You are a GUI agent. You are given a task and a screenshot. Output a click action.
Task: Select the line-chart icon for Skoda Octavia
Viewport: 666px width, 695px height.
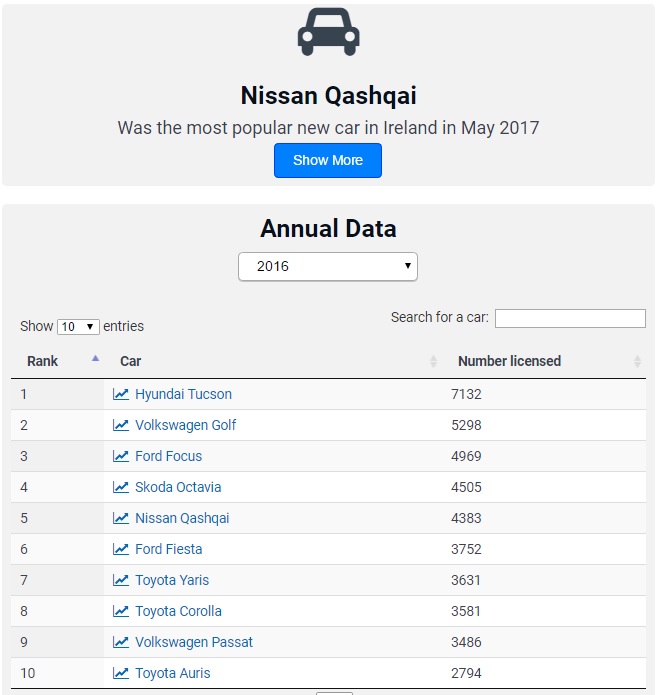point(121,487)
